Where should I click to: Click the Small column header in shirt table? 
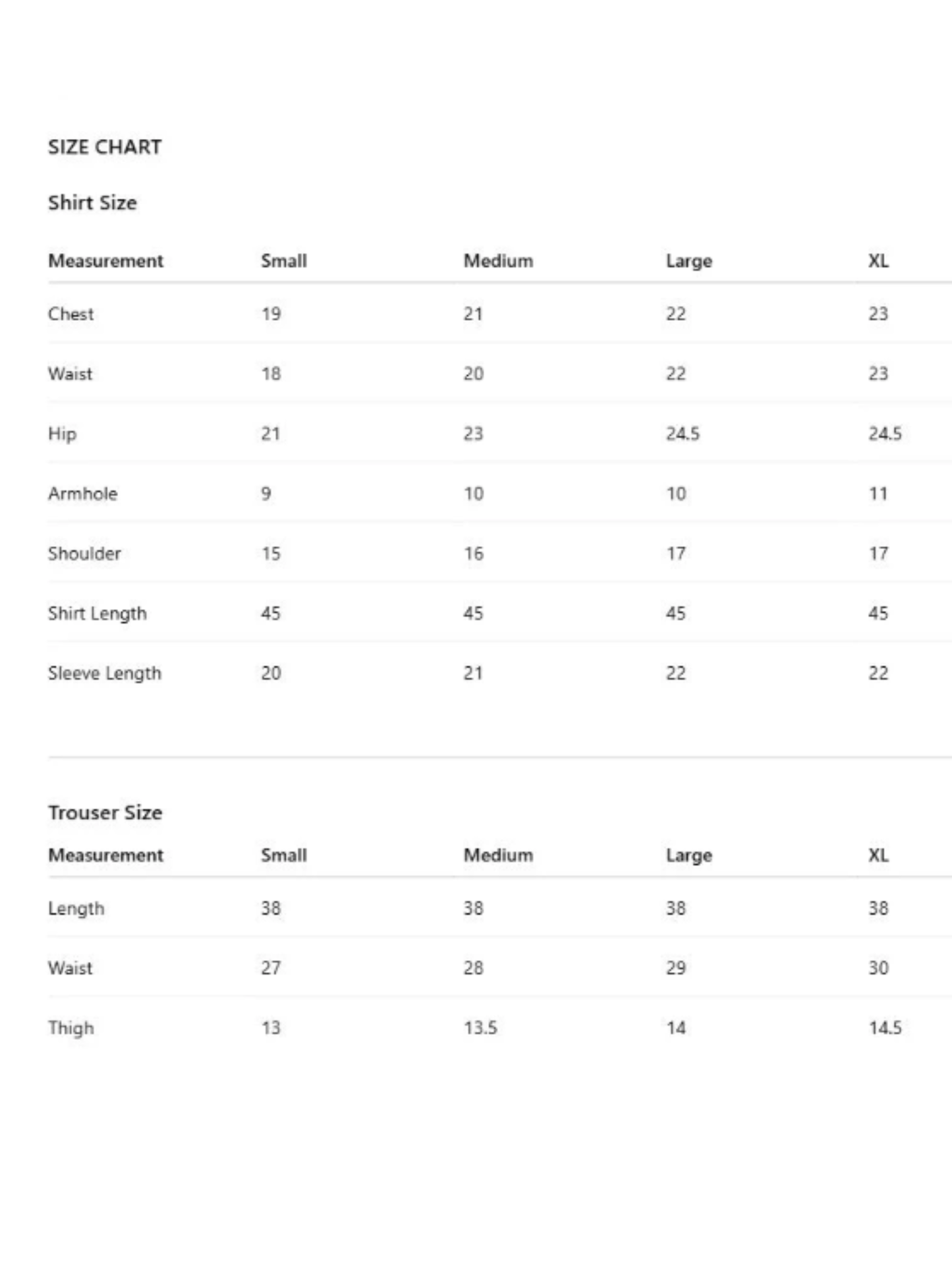click(284, 261)
